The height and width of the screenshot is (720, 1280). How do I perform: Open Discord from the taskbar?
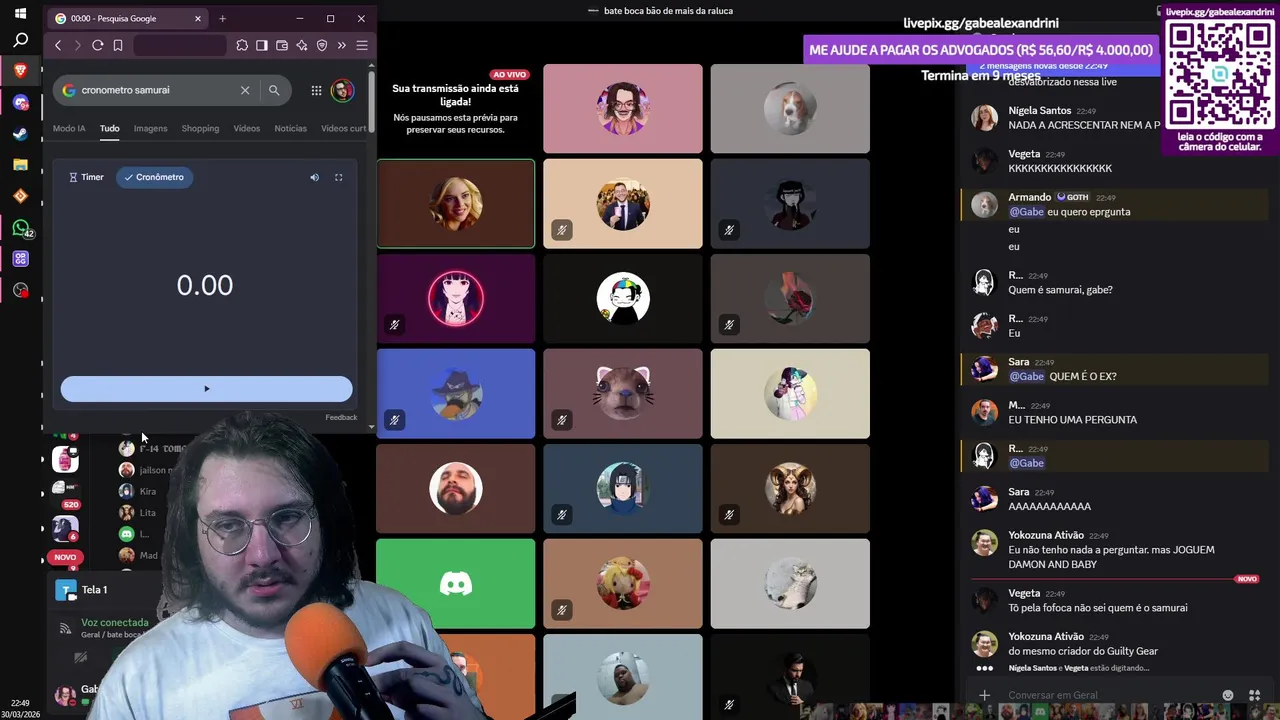pyautogui.click(x=20, y=102)
